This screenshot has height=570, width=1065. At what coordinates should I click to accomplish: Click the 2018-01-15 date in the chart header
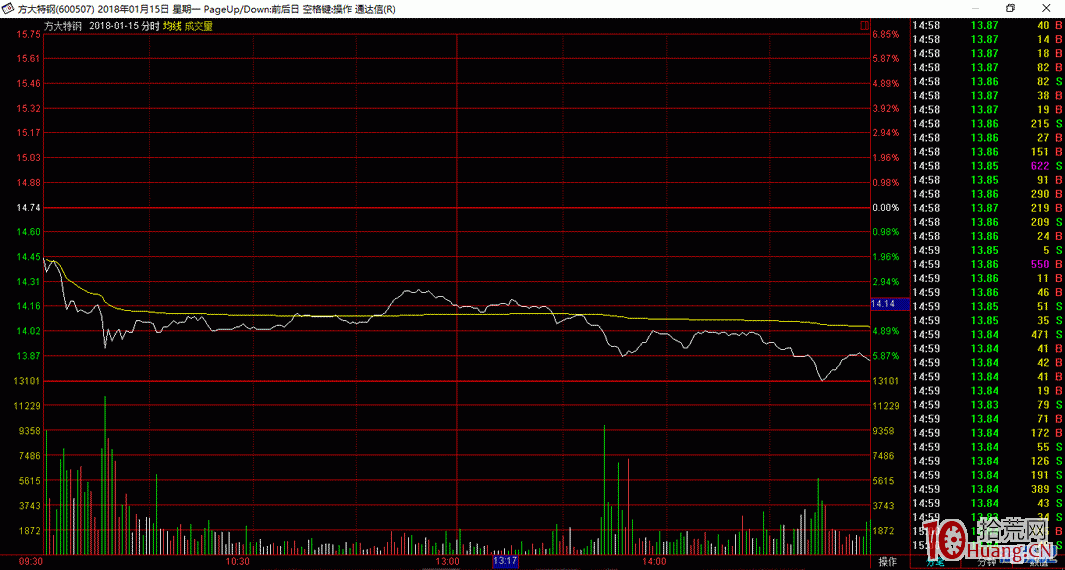[x=113, y=26]
